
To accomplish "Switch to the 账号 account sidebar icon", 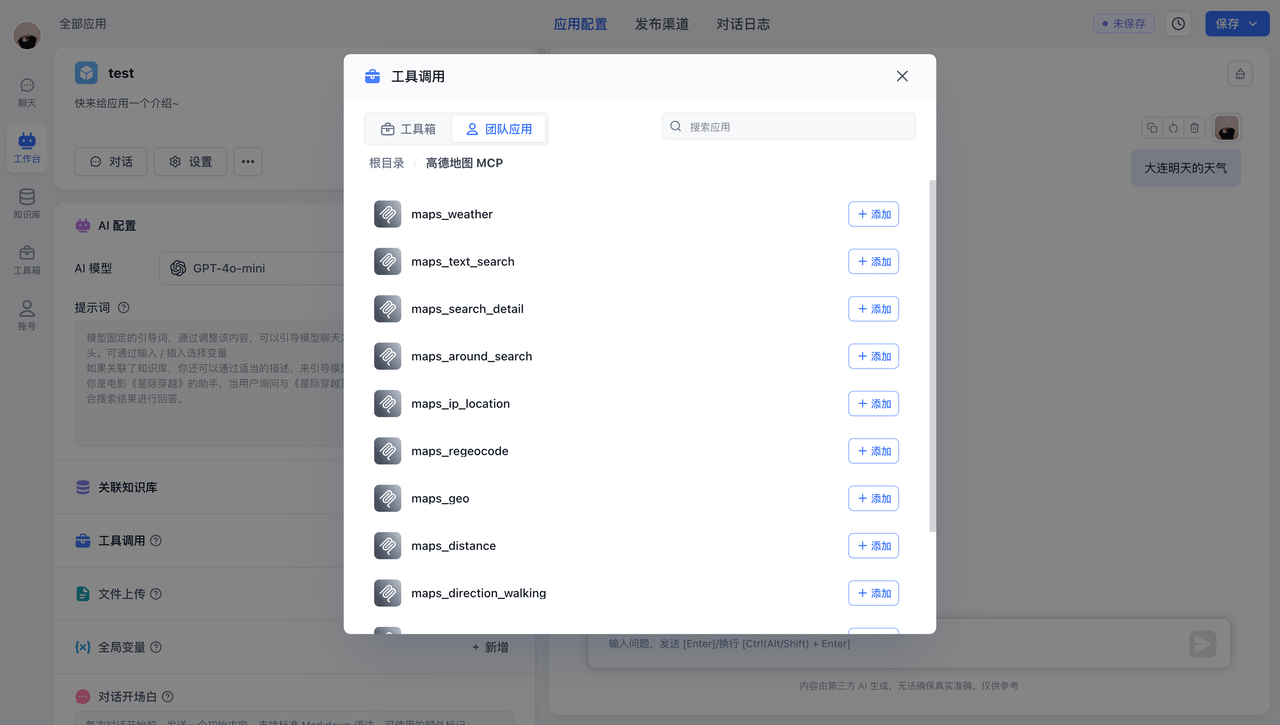I will 26,314.
